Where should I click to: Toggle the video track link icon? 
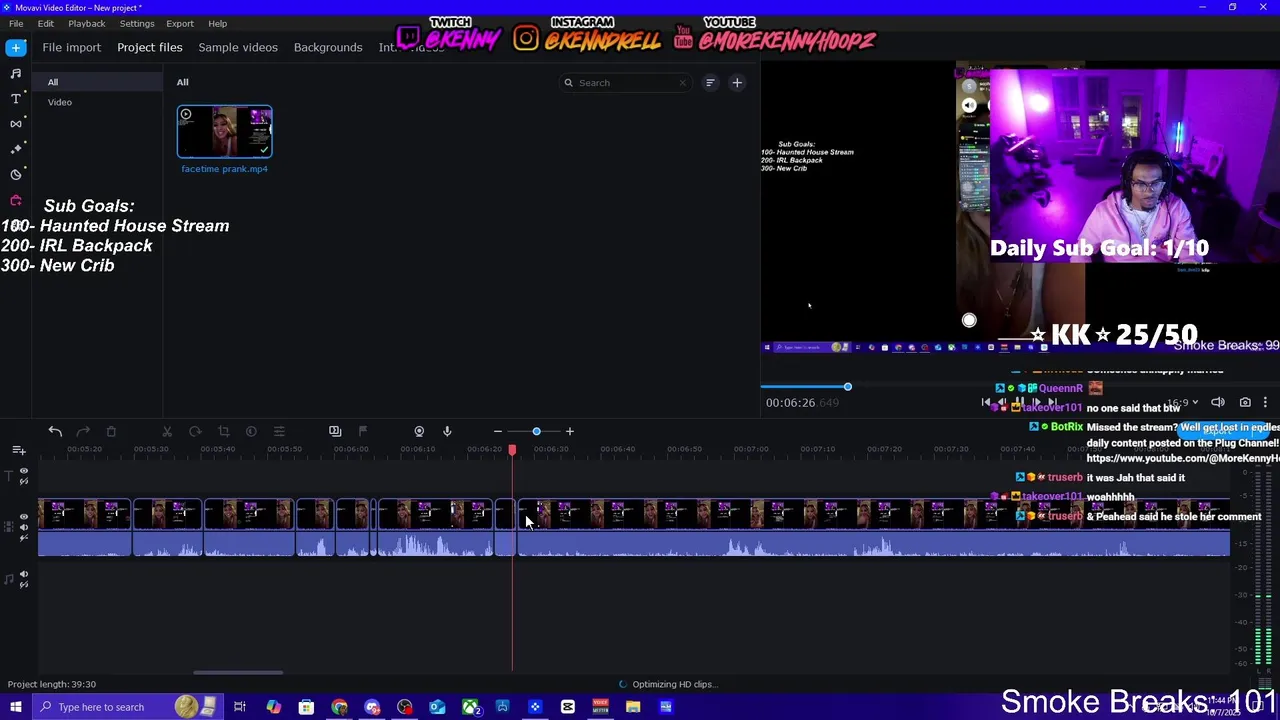point(24,538)
